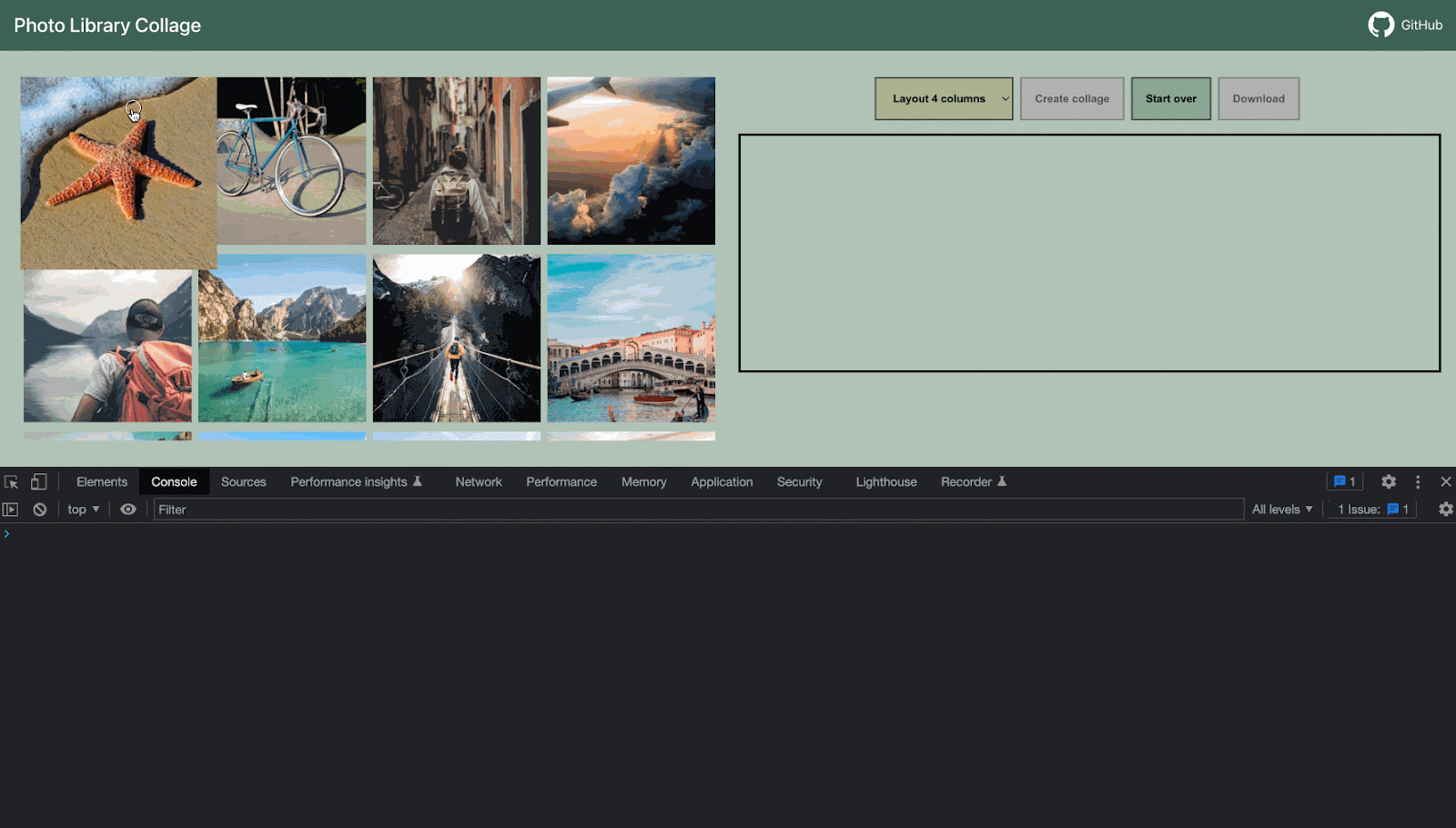Select the bicycle photo thumbnail
This screenshot has width=1456, height=828.
coord(292,161)
